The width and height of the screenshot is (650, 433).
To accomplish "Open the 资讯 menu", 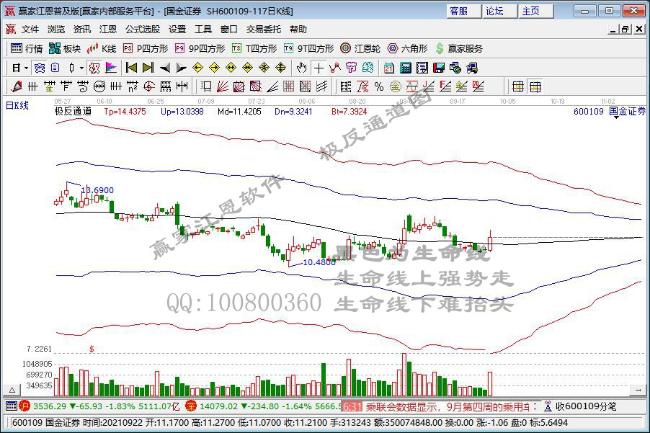I will point(82,29).
